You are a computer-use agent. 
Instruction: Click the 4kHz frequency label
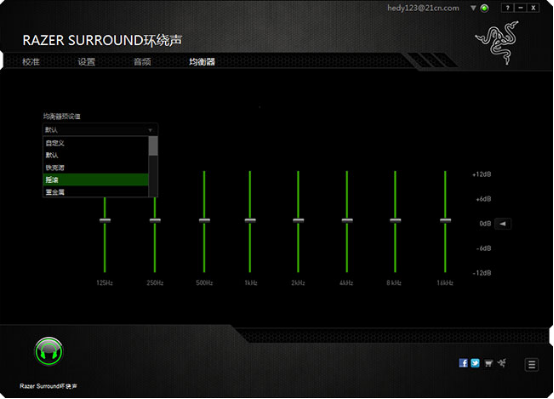[x=346, y=283]
